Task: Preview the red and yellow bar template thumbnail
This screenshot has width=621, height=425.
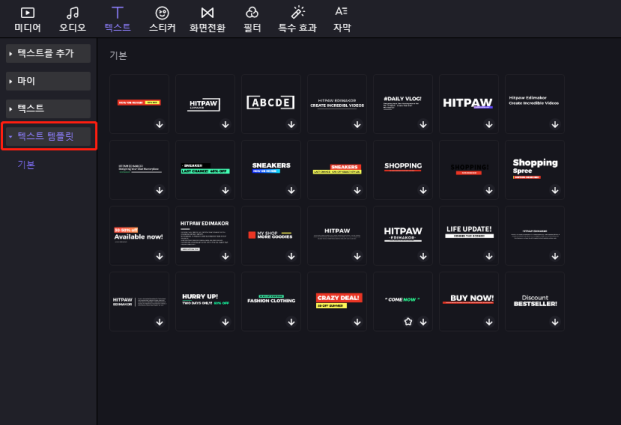Action: tap(139, 104)
